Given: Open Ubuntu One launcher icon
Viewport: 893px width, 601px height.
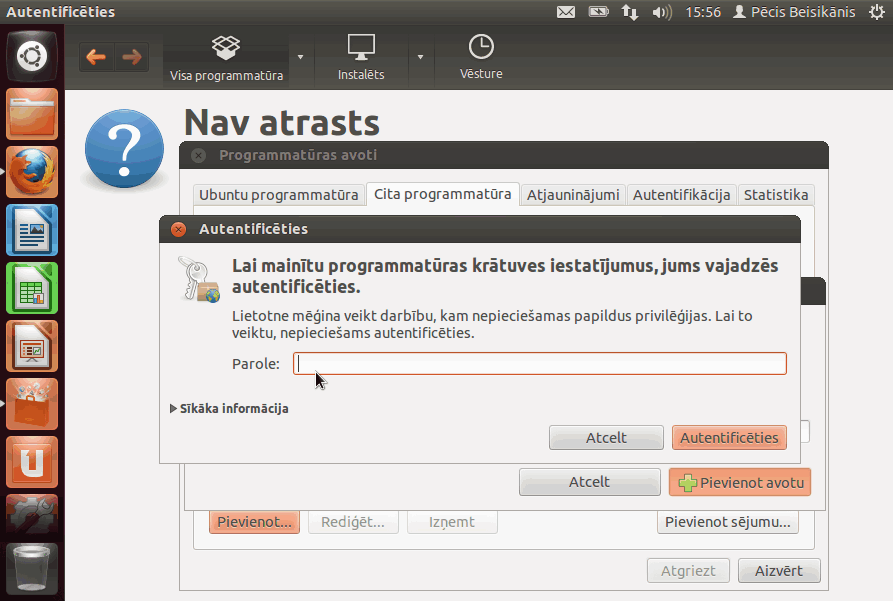Looking at the screenshot, I should [x=32, y=462].
